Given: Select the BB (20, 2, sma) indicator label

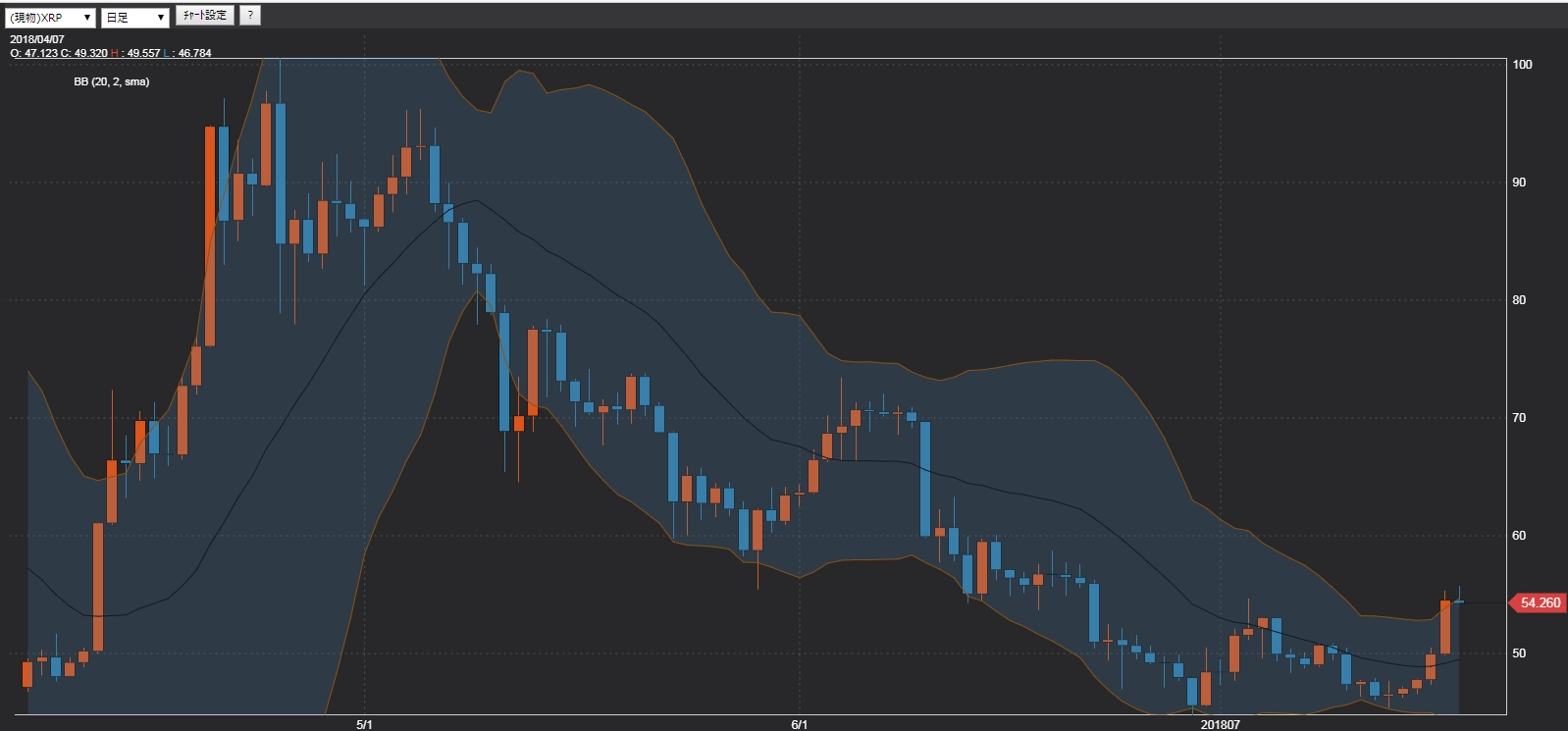Looking at the screenshot, I should click(x=112, y=81).
